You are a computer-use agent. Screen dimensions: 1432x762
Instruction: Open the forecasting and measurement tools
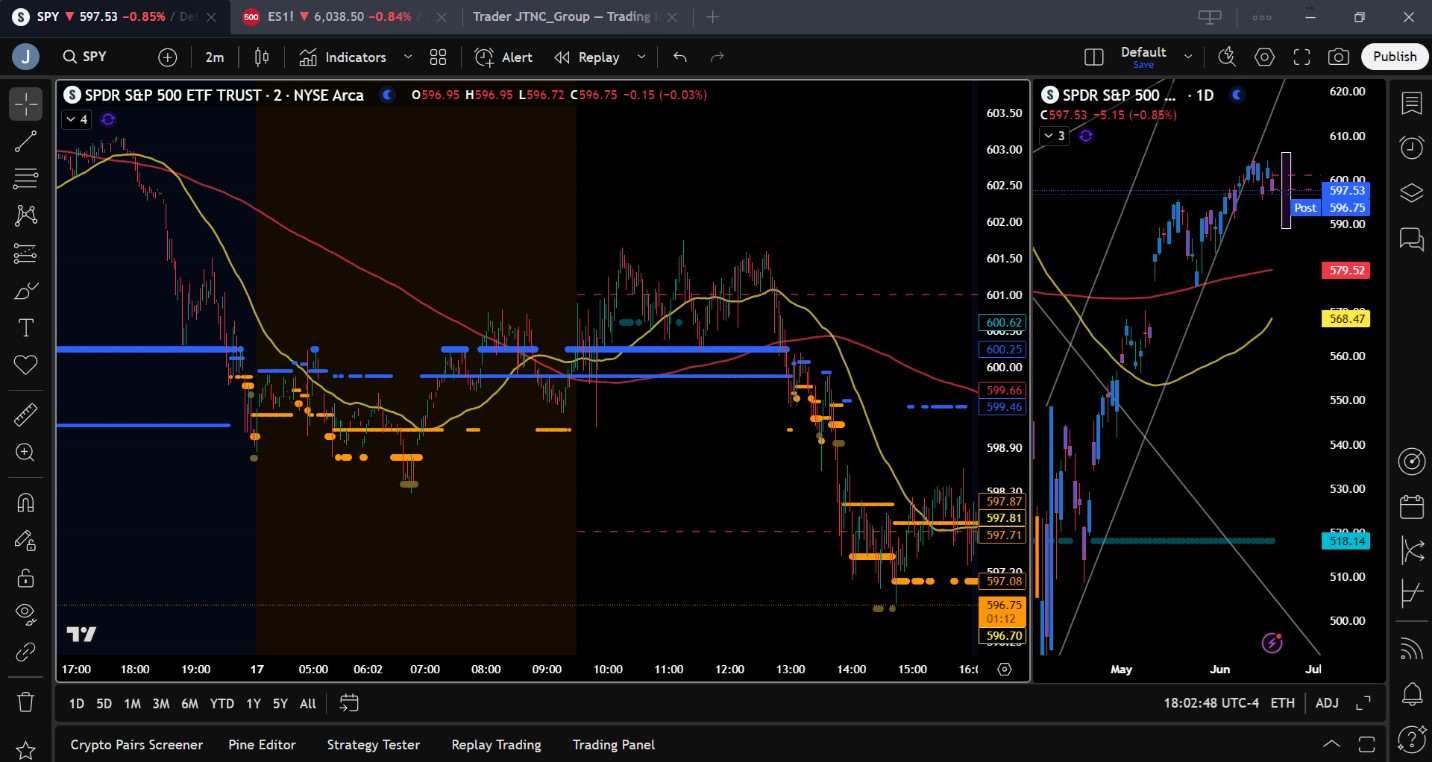click(26, 253)
